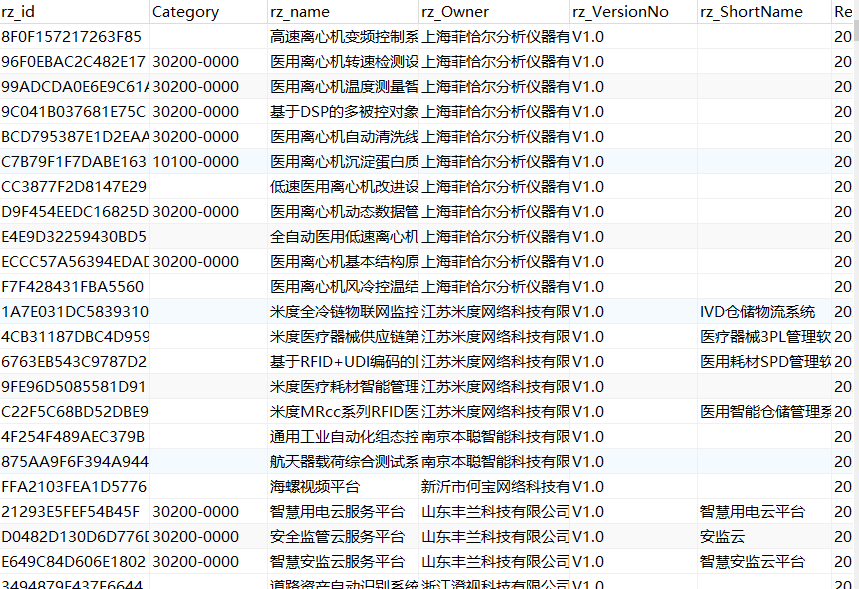859x589 pixels.
Task: Click short name 医疗器械3PL管理软
Action: pos(764,337)
